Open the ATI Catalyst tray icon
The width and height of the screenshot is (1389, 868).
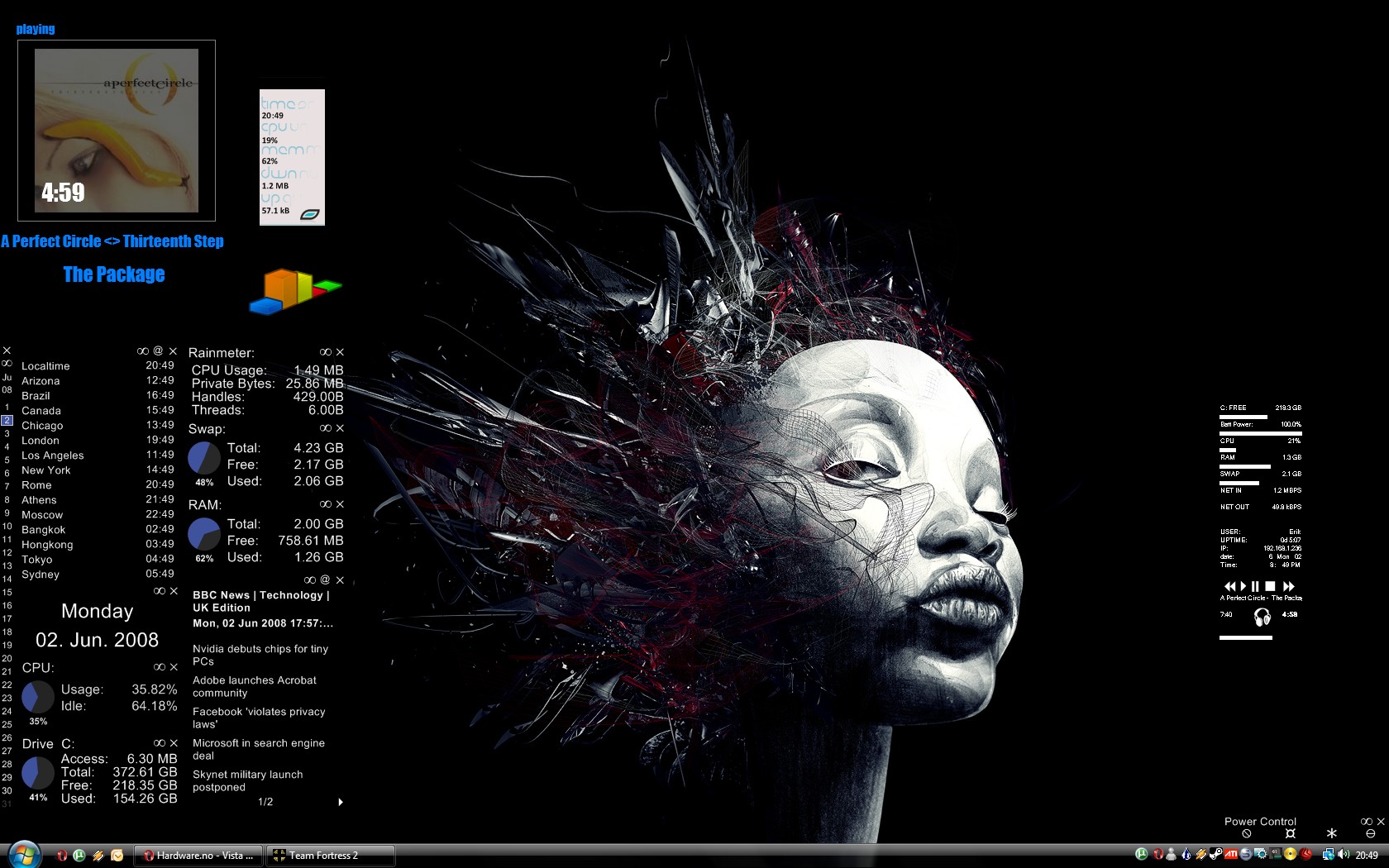coord(1231,854)
